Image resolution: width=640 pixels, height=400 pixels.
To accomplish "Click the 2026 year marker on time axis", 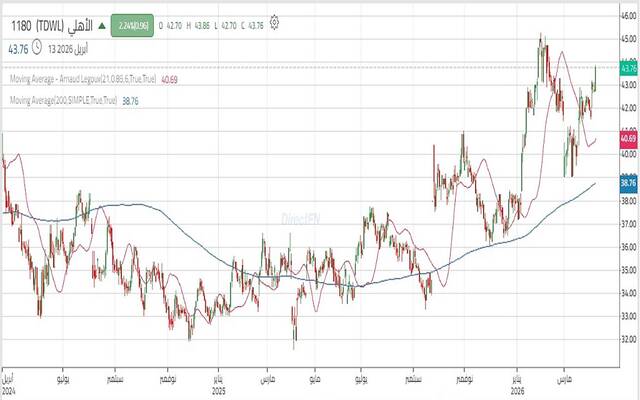I will click(x=517, y=391).
